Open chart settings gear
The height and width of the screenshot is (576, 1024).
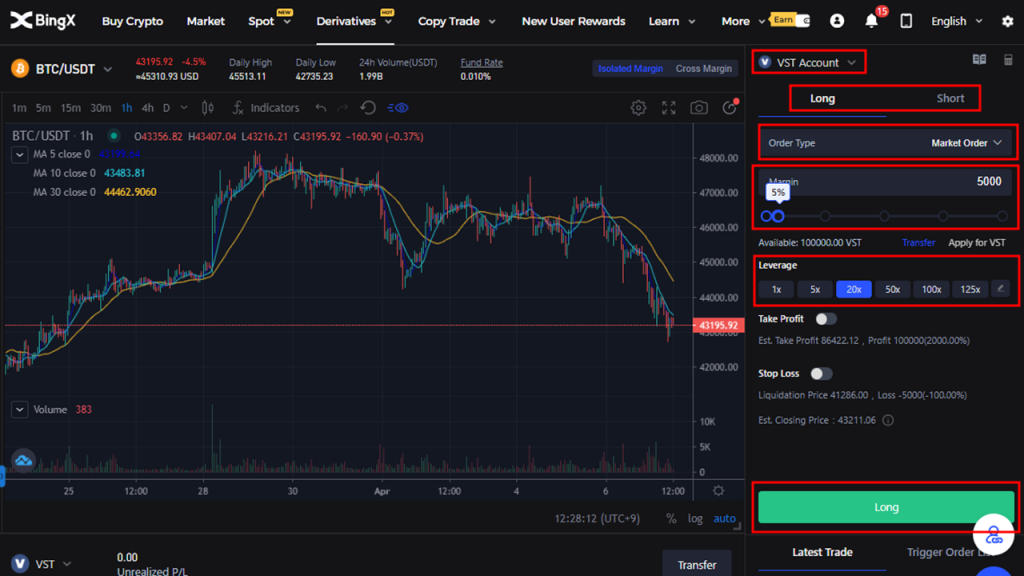638,108
